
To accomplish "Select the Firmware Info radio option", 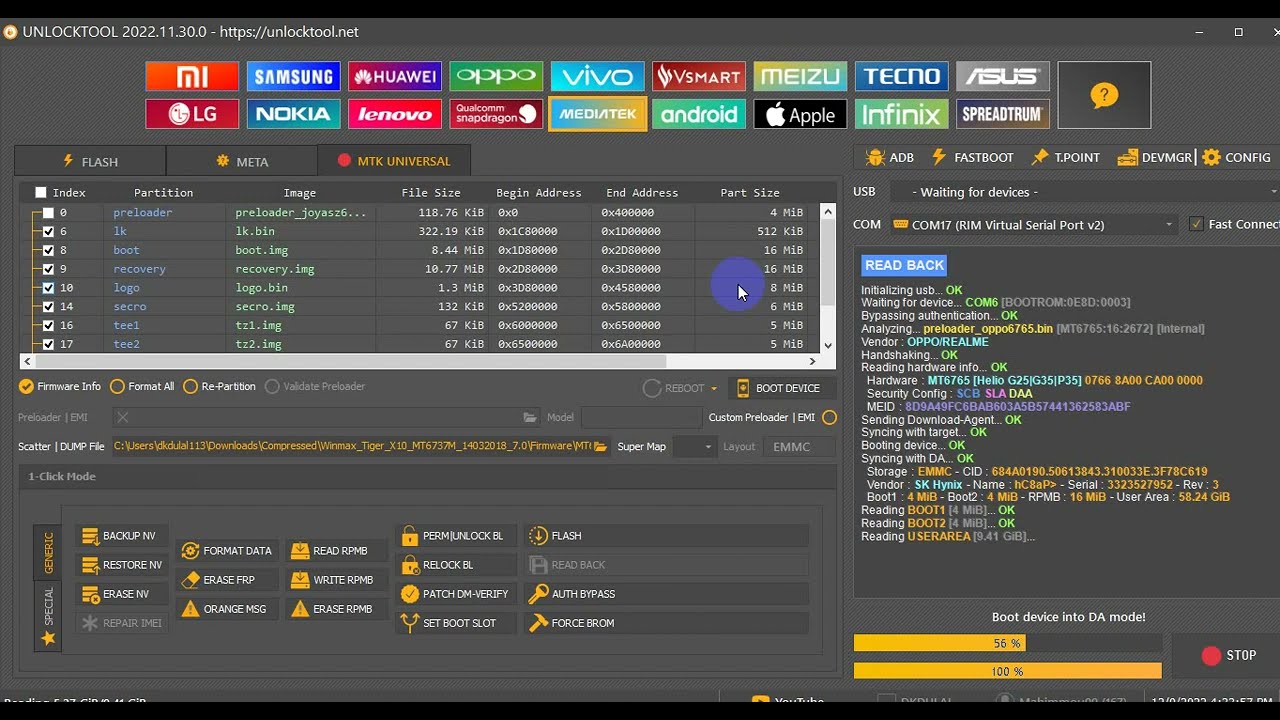I will 61,386.
